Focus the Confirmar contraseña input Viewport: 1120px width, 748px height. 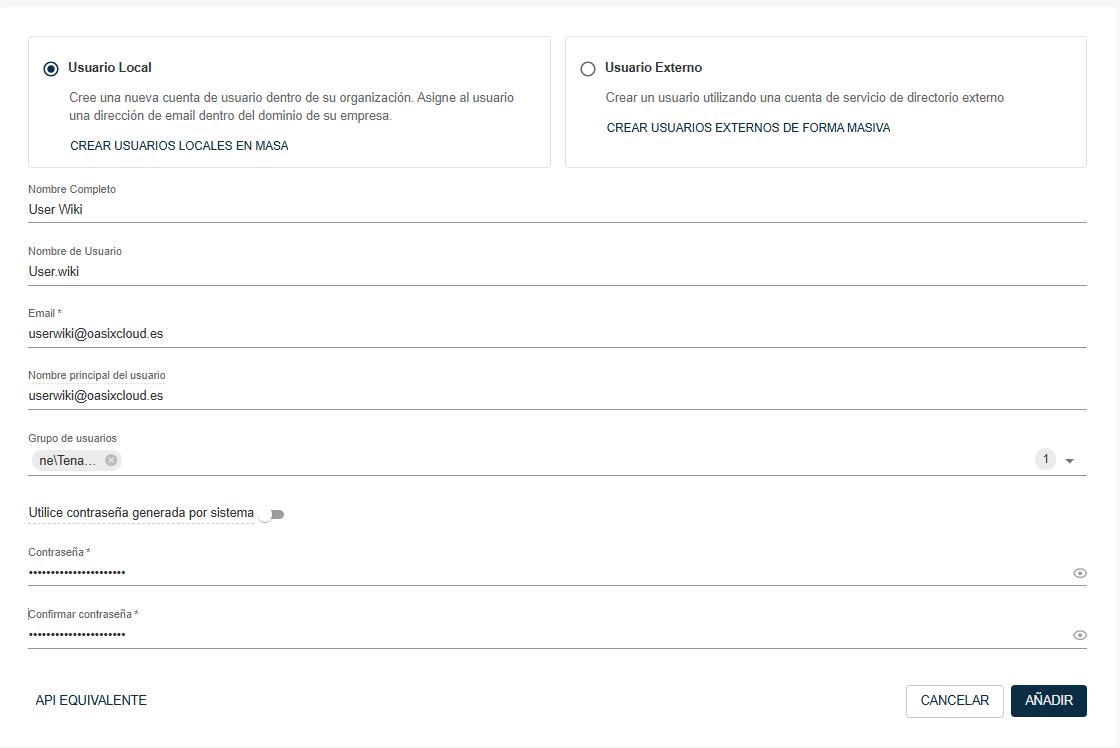[x=540, y=635]
